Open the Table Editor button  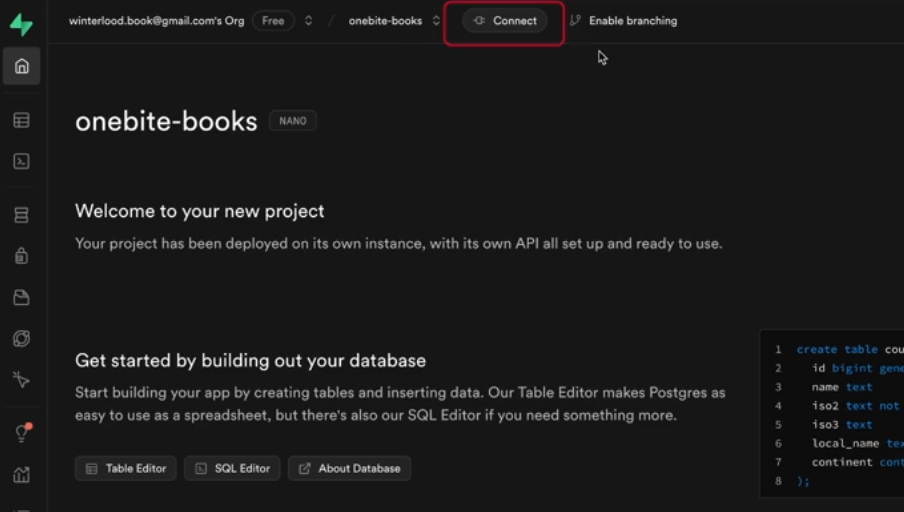[x=126, y=468]
